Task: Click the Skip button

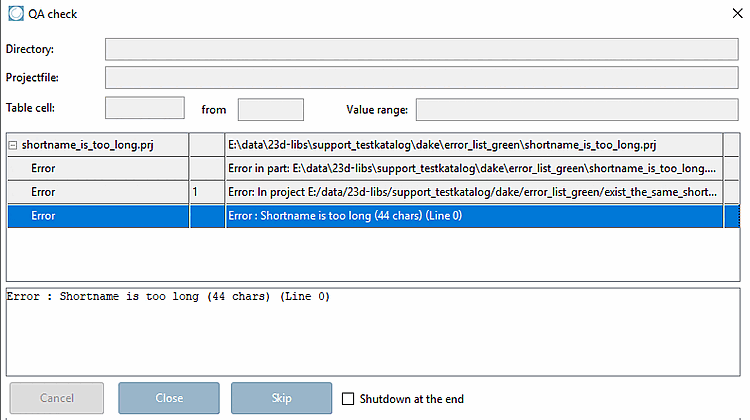Action: coord(281,398)
